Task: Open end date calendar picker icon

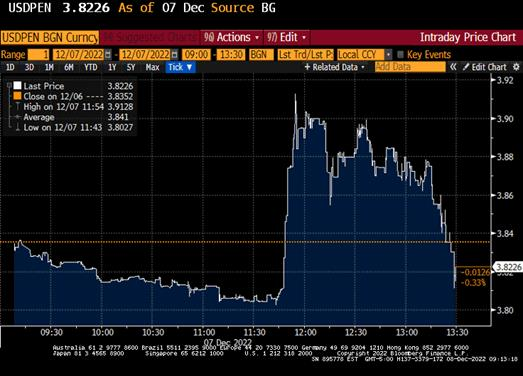Action: click(174, 54)
